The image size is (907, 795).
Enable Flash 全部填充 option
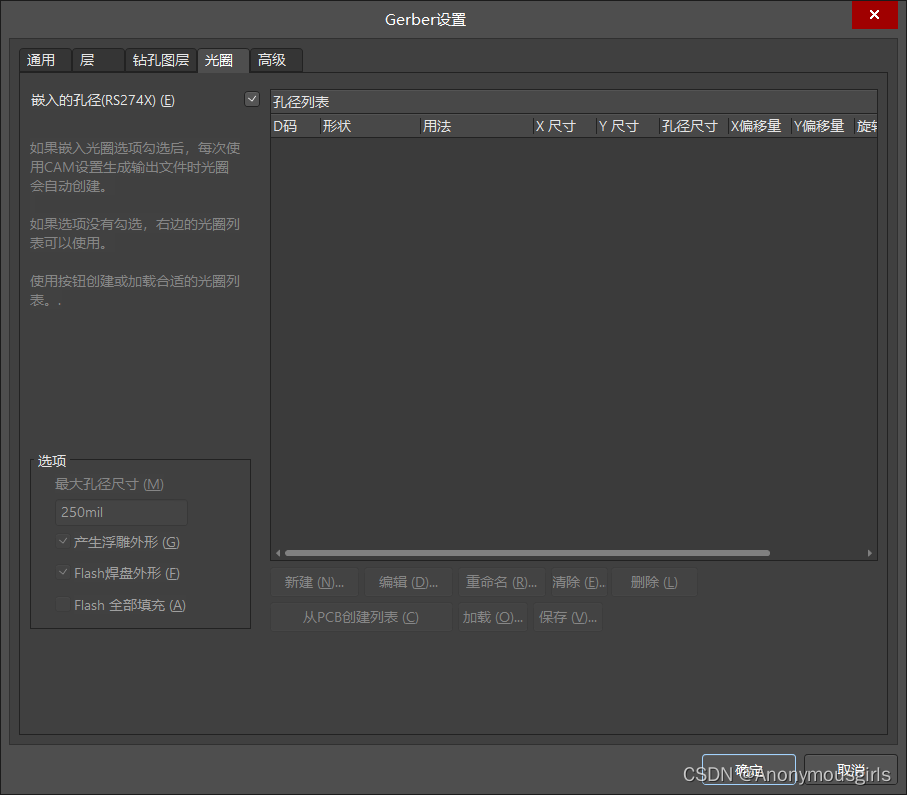62,604
